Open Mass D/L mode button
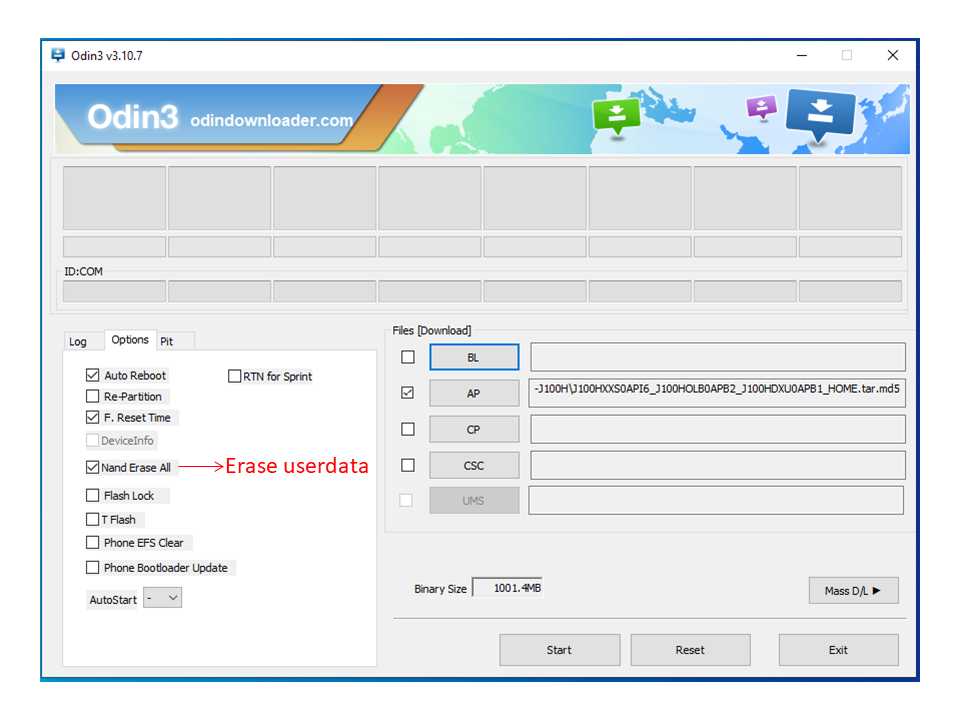This screenshot has height=720, width=960. pos(853,590)
